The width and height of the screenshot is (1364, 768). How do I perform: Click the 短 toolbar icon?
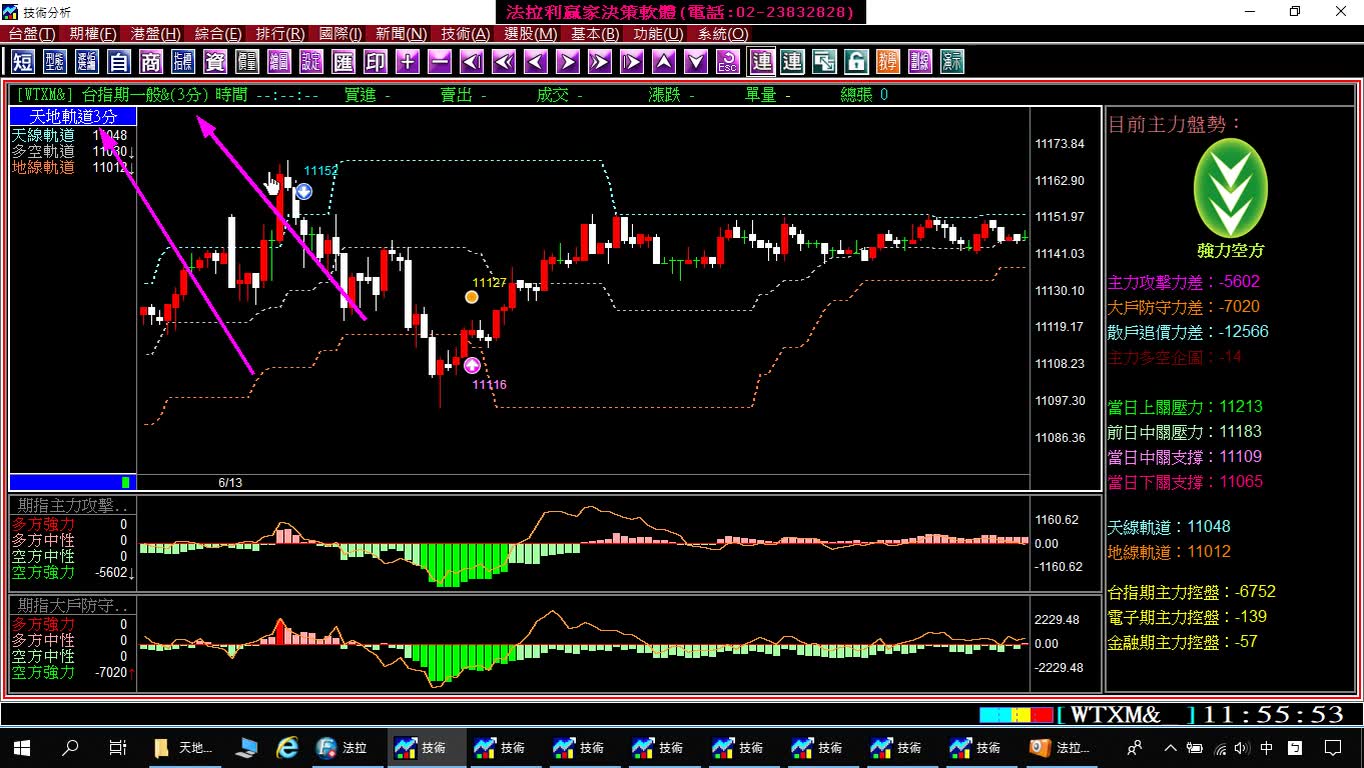[x=23, y=62]
